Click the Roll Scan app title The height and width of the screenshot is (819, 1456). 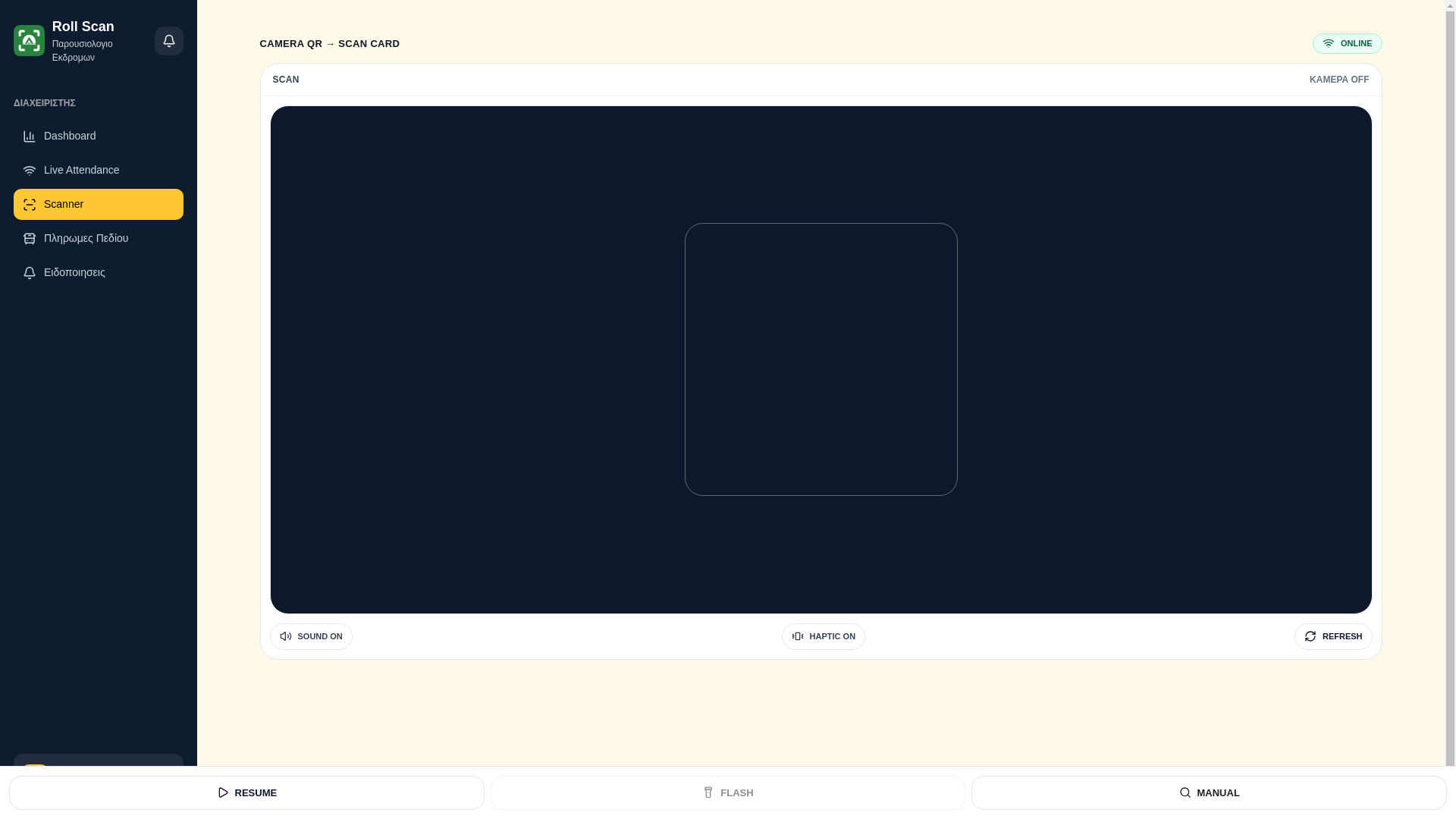click(83, 27)
